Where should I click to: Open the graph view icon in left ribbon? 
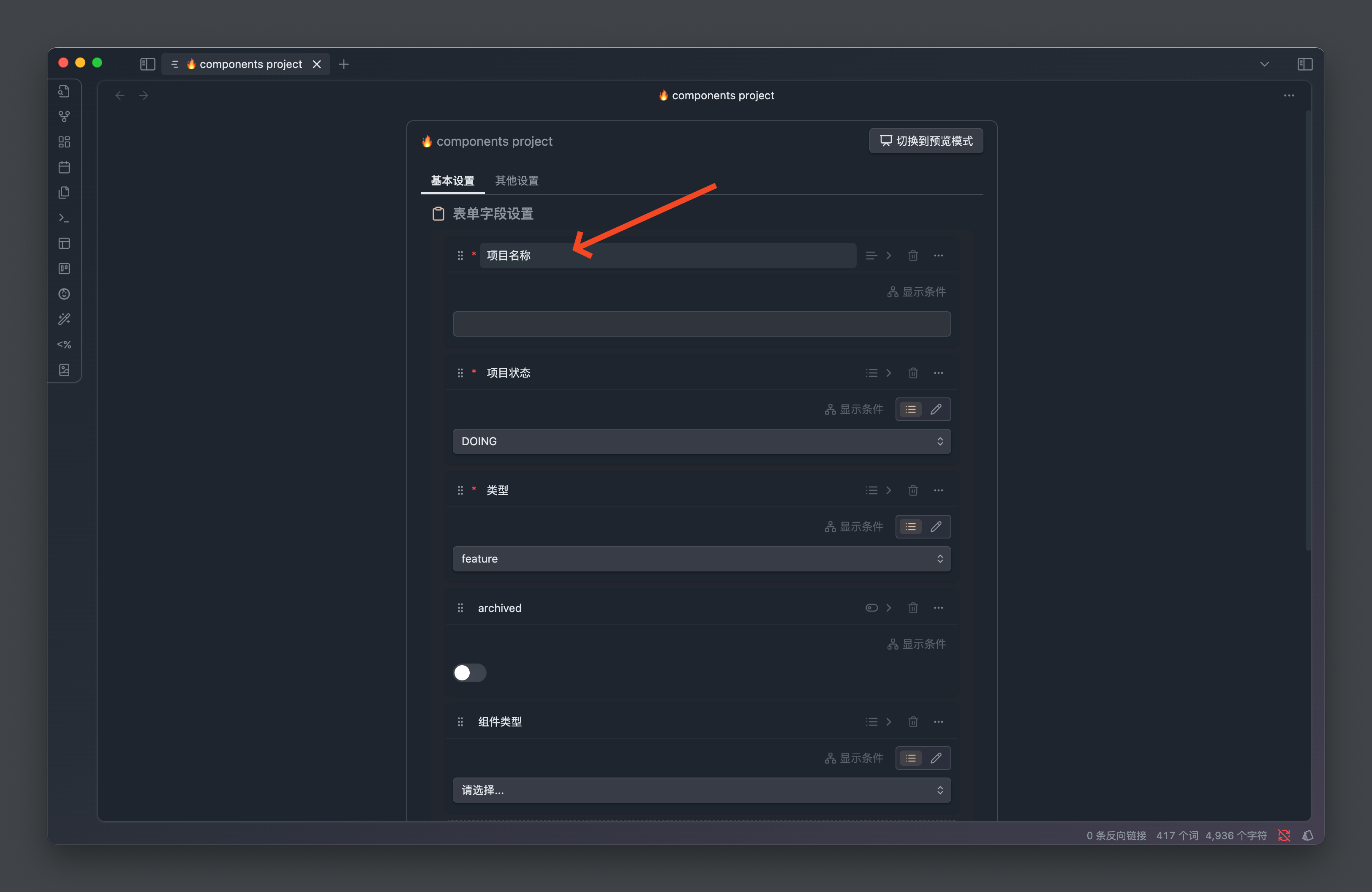click(x=64, y=117)
